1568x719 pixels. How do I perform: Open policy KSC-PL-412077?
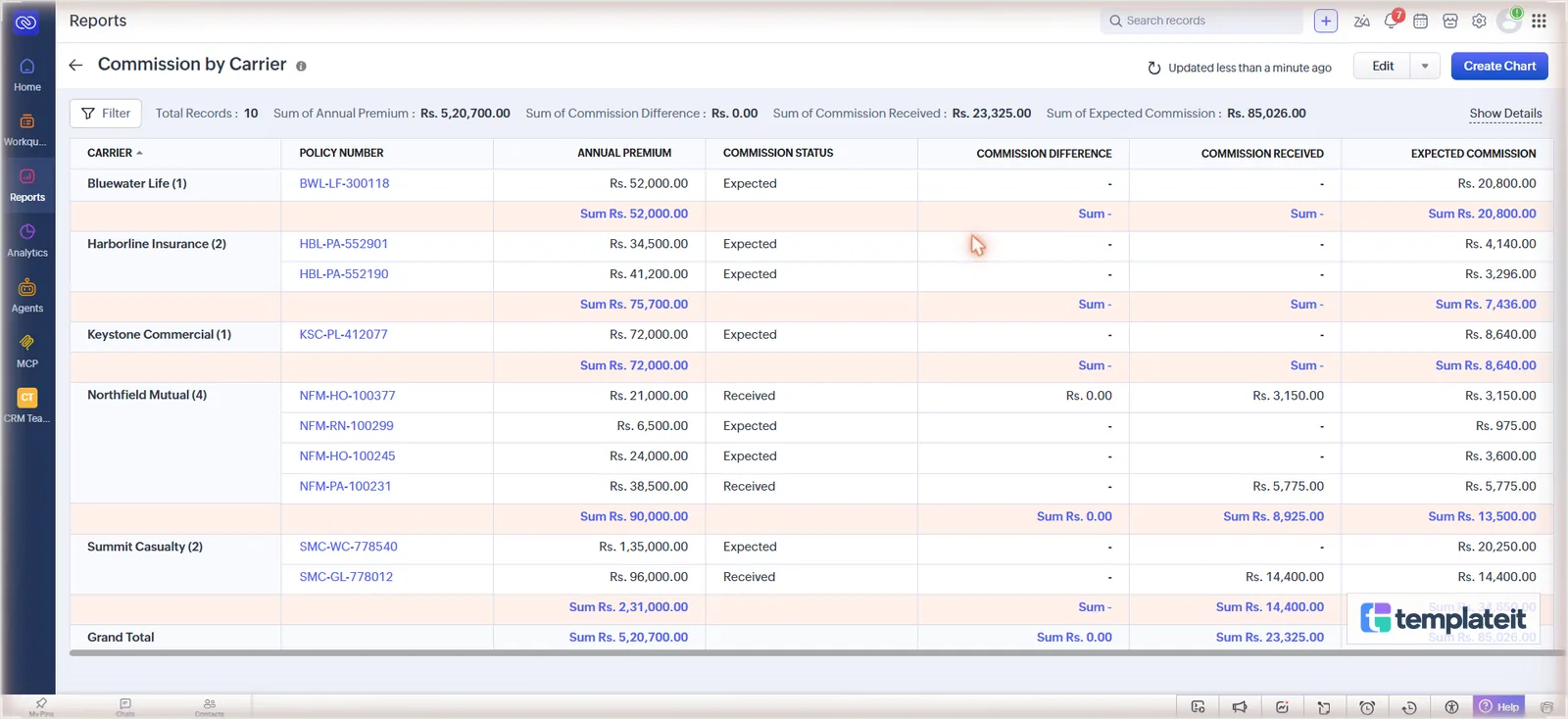pyautogui.click(x=343, y=334)
